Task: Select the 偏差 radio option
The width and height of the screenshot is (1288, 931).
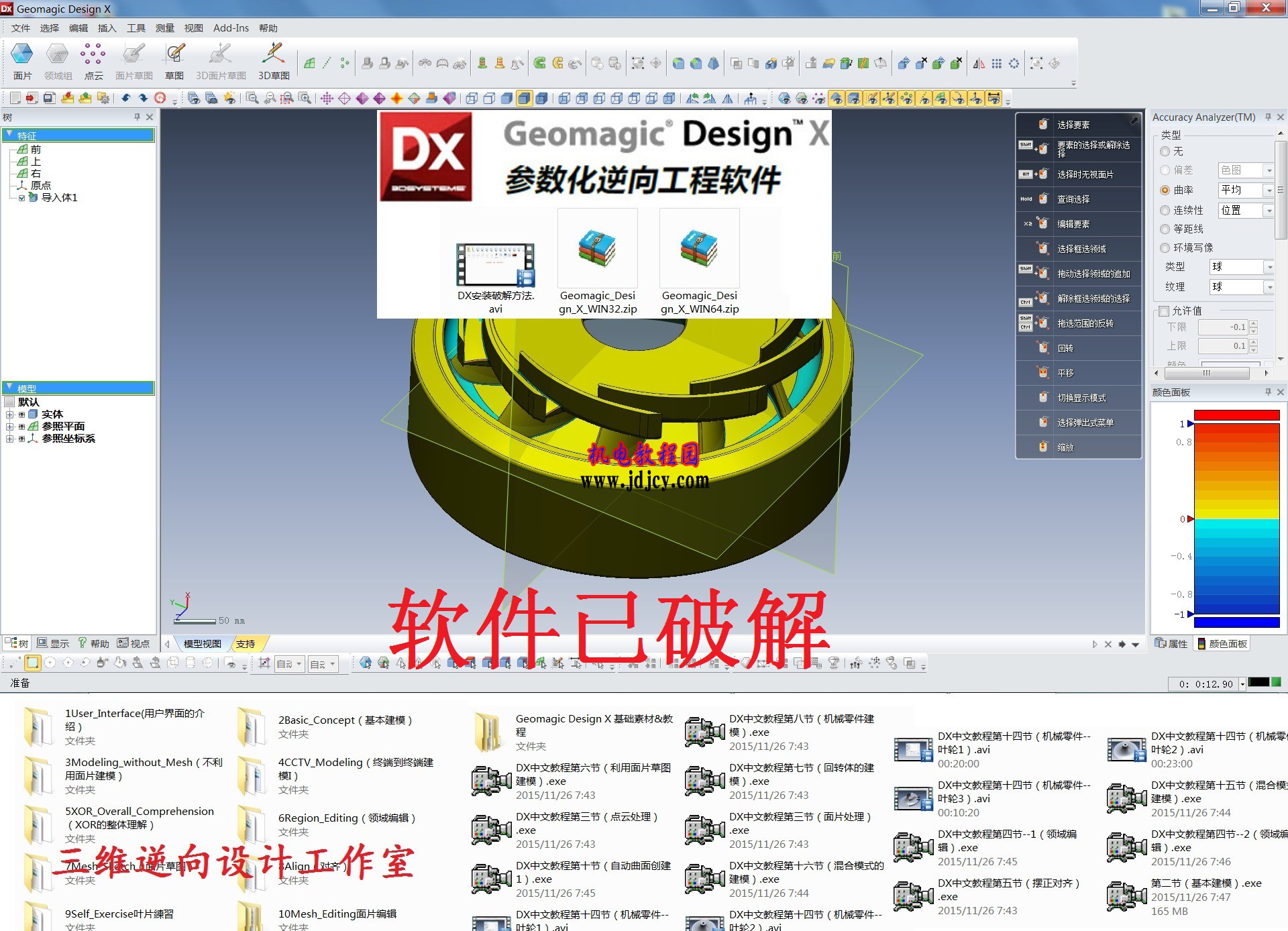Action: [x=1165, y=170]
